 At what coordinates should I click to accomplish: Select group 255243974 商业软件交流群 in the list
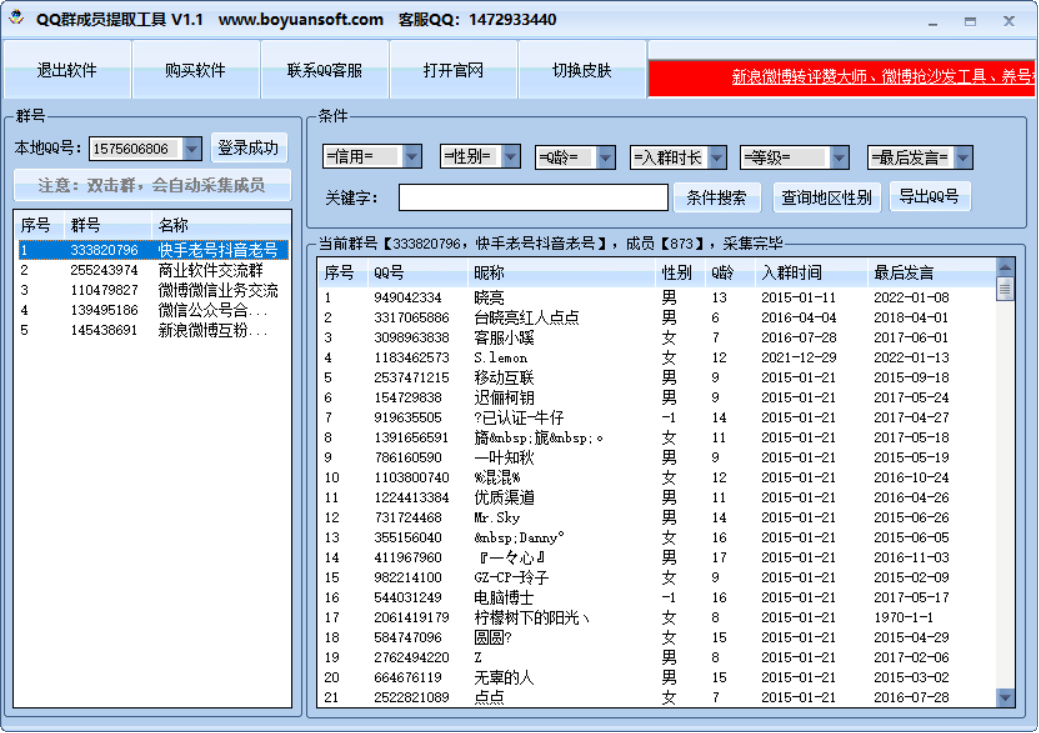150,269
